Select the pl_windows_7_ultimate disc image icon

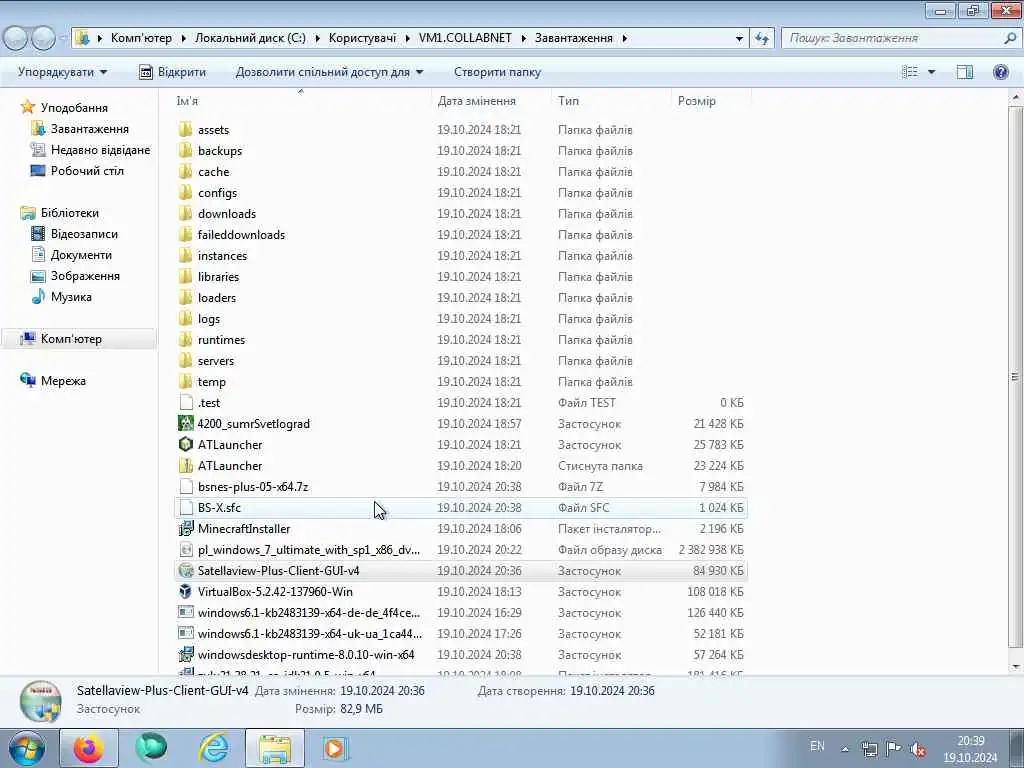(185, 550)
